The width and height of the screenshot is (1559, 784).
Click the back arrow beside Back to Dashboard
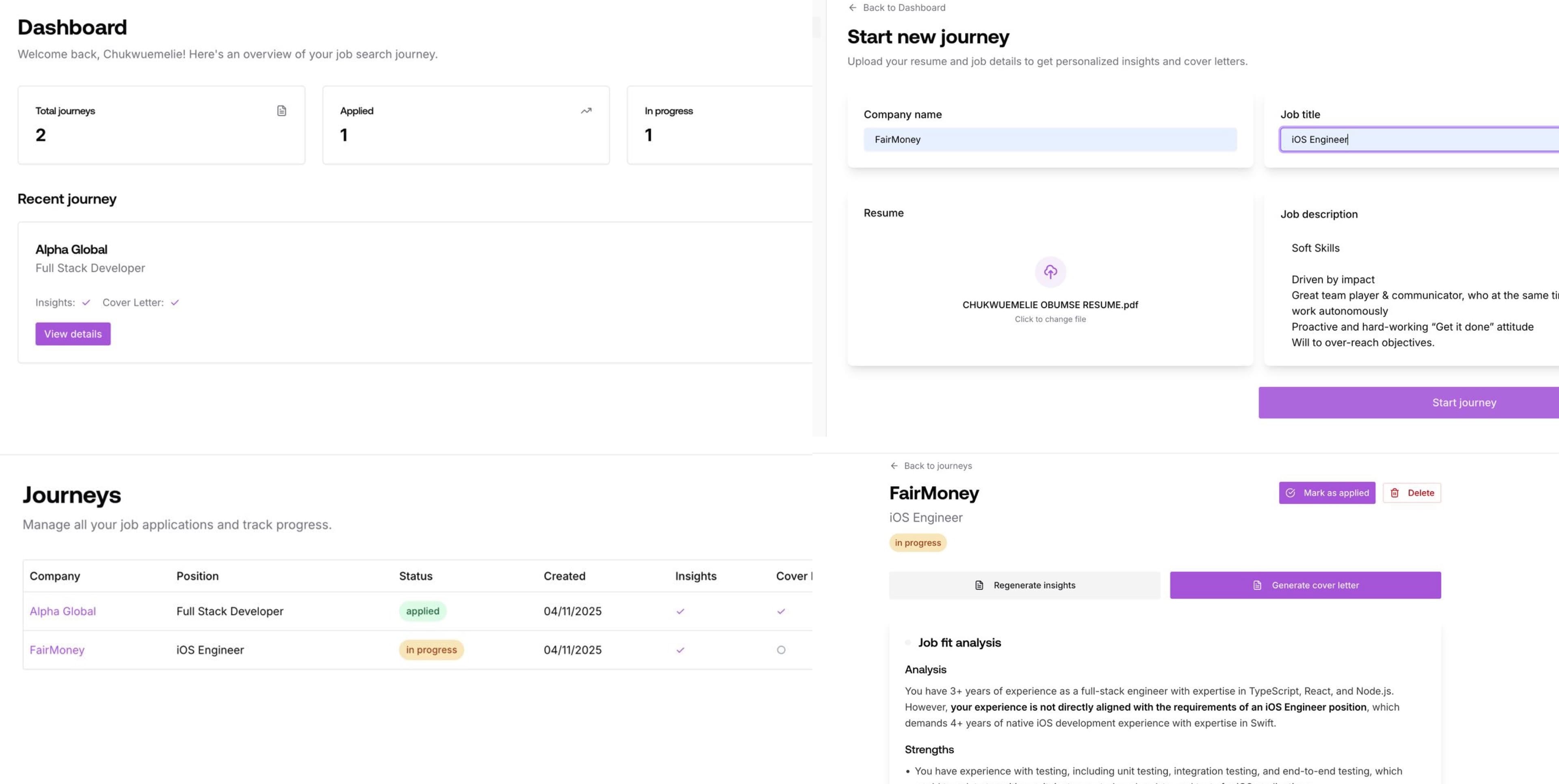[x=852, y=8]
